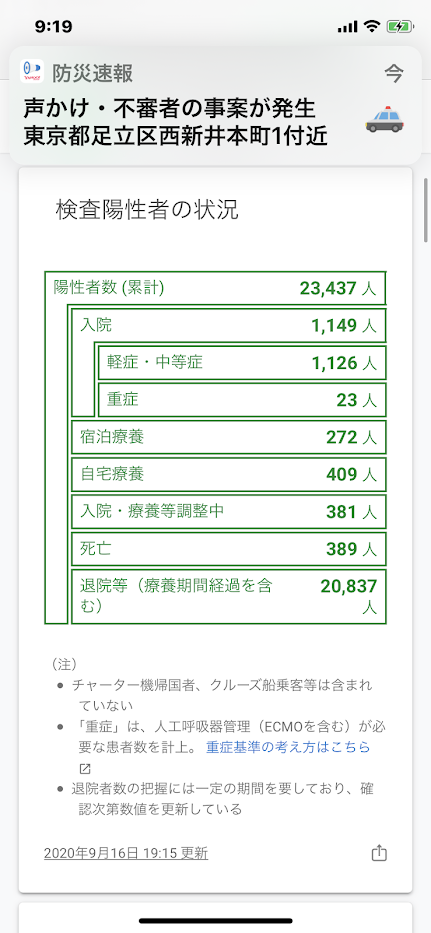
Task: Tap the police car emoji in notification
Action: click(384, 119)
